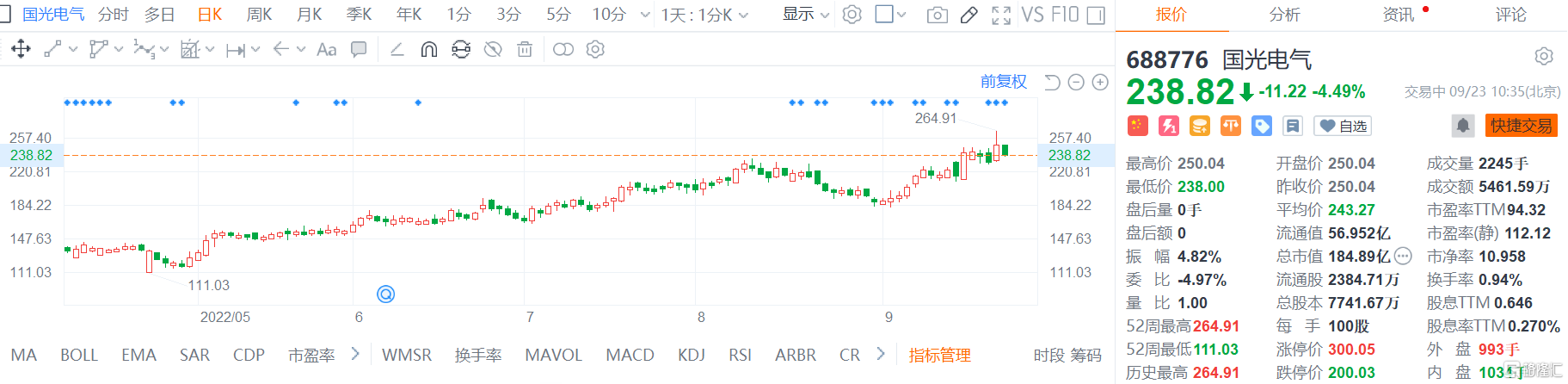1568x384 pixels.
Task: Select the angle line tool
Action: point(397,49)
